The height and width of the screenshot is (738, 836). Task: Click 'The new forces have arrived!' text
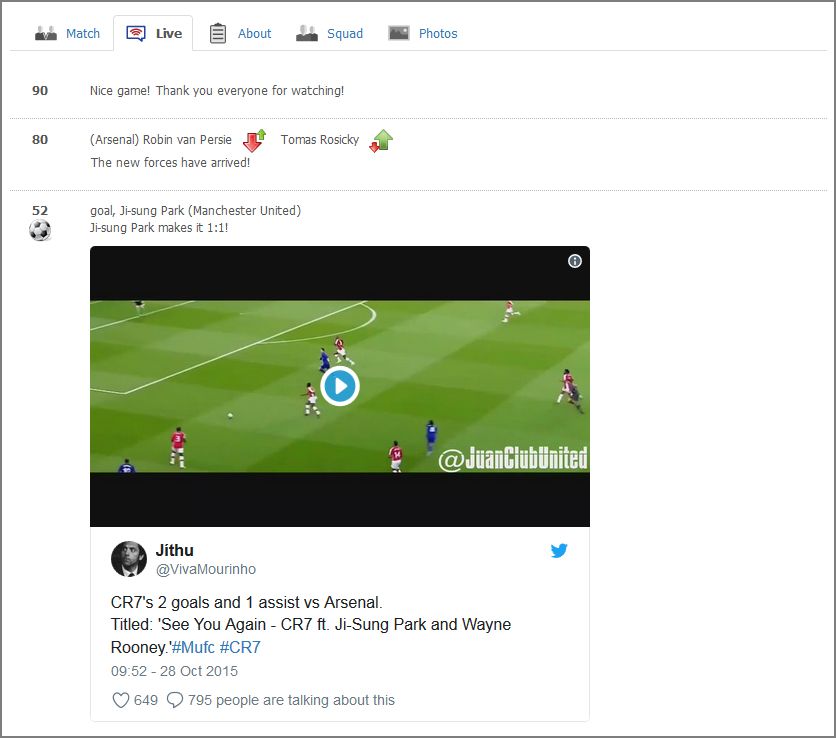[170, 163]
